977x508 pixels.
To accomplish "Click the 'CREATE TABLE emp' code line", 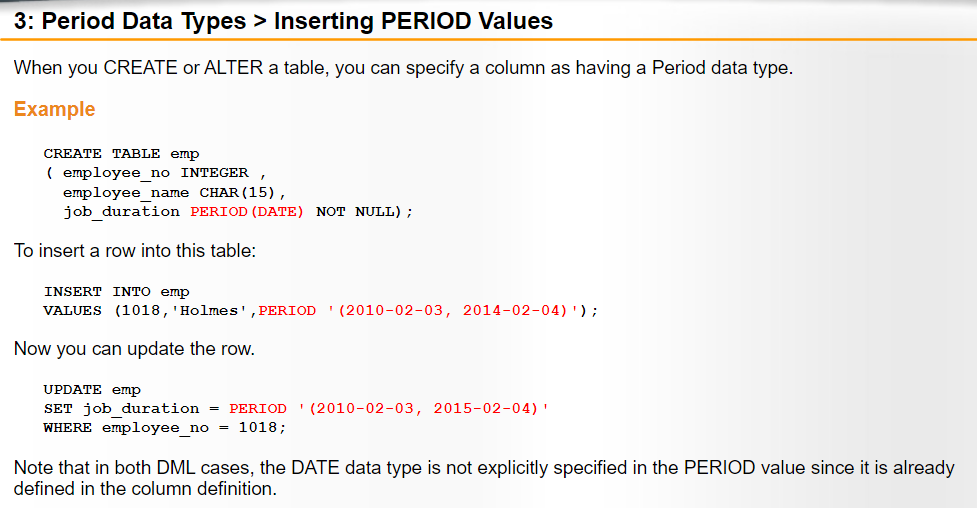I will [122, 154].
